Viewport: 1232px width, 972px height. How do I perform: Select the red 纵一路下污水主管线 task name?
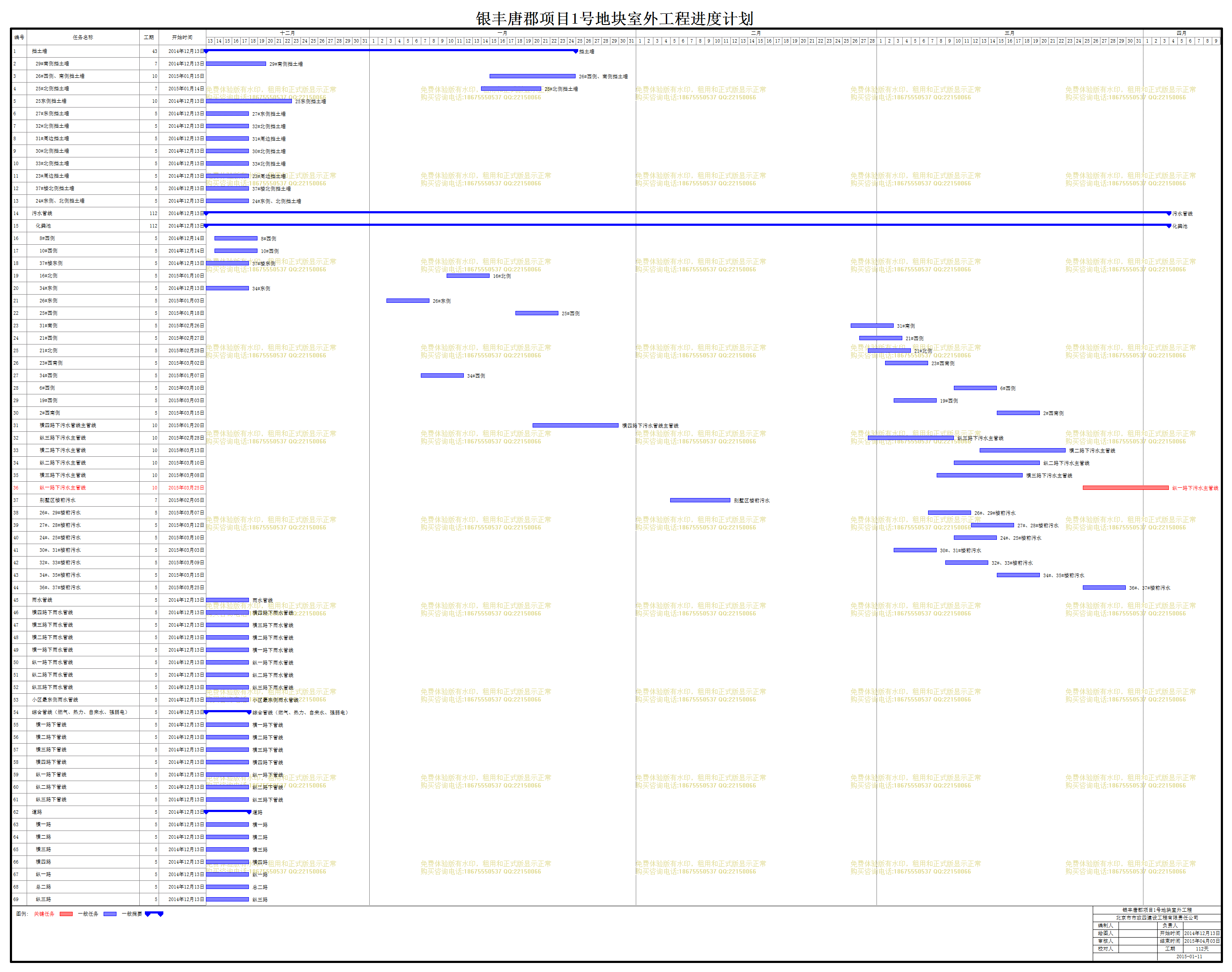point(63,488)
